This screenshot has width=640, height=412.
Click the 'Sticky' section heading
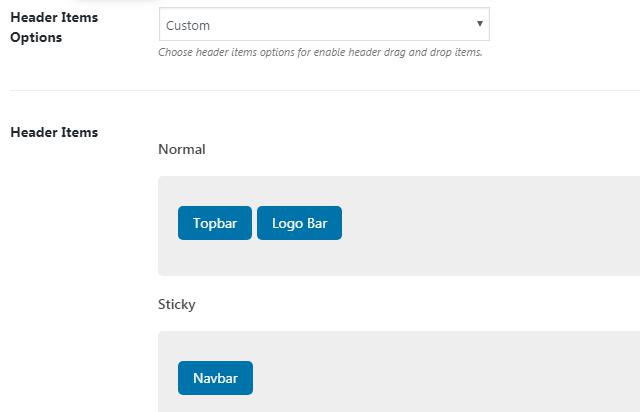177,304
